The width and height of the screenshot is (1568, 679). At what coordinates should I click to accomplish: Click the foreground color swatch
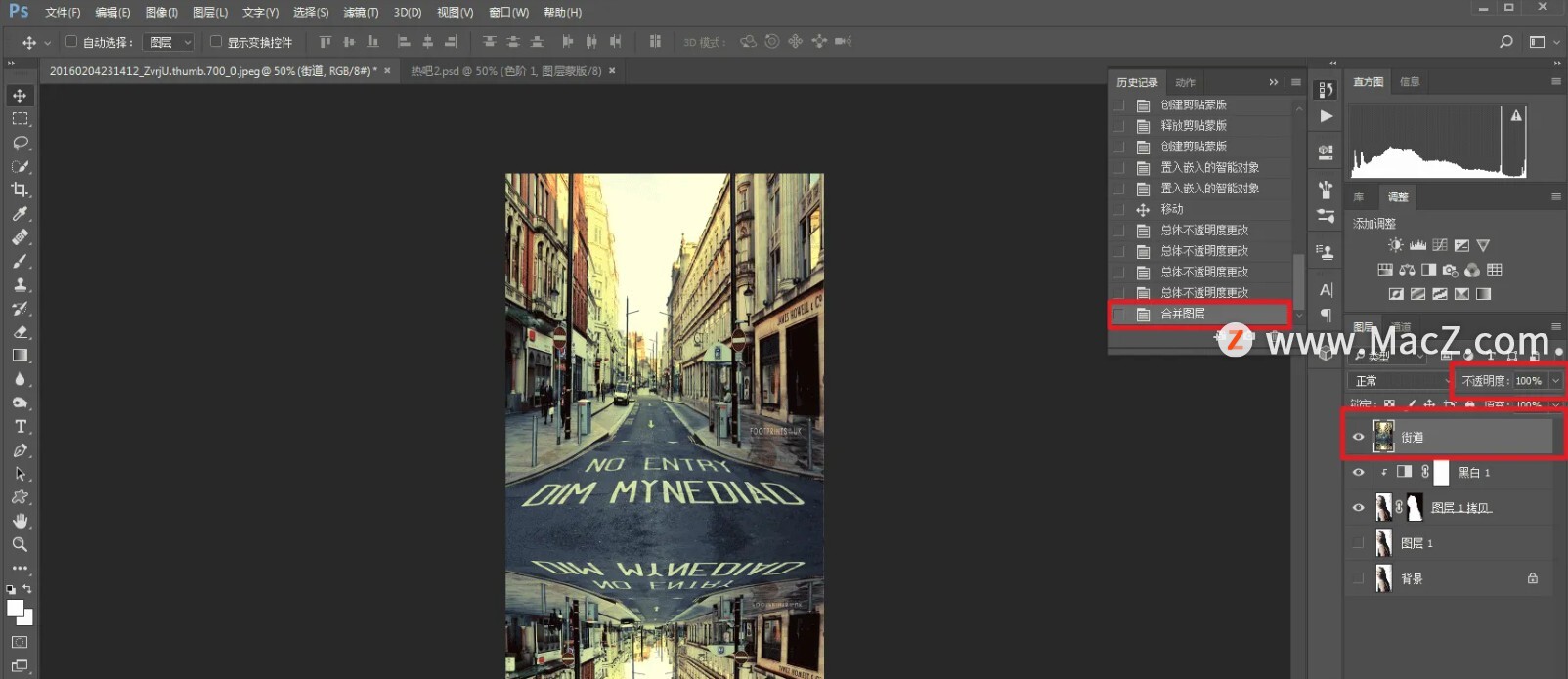point(15,609)
